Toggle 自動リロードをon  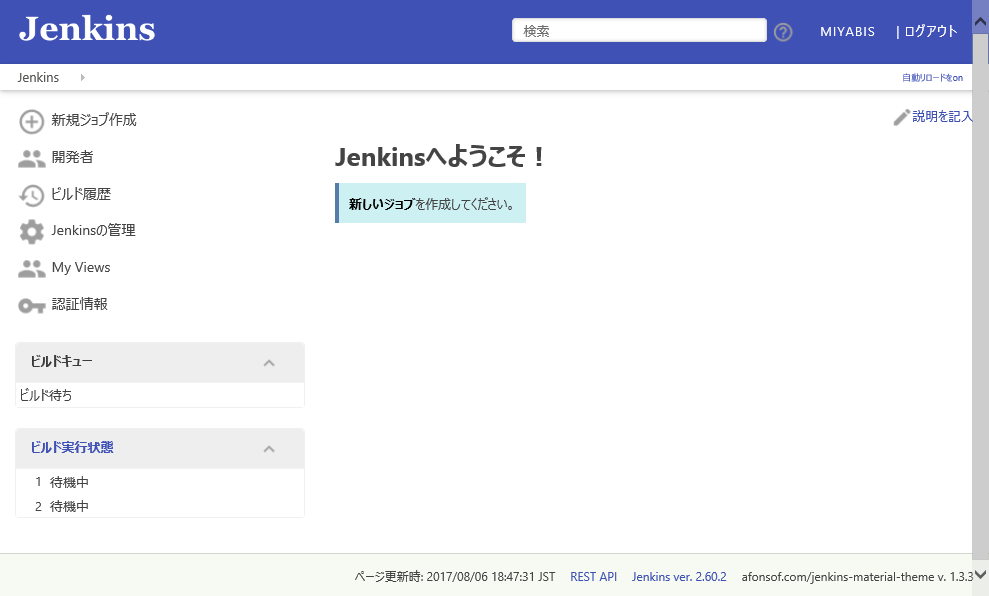(x=932, y=78)
